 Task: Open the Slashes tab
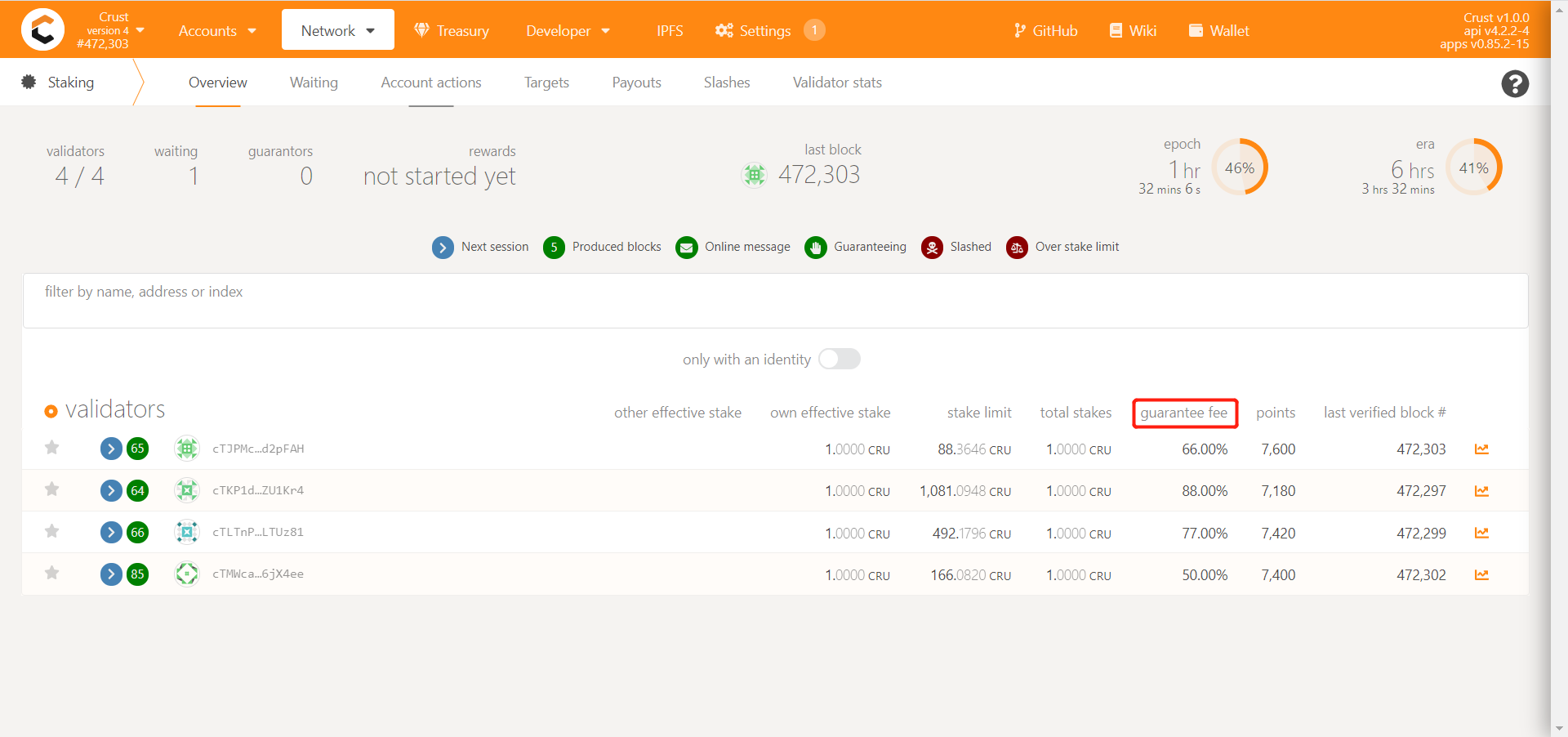click(x=727, y=83)
